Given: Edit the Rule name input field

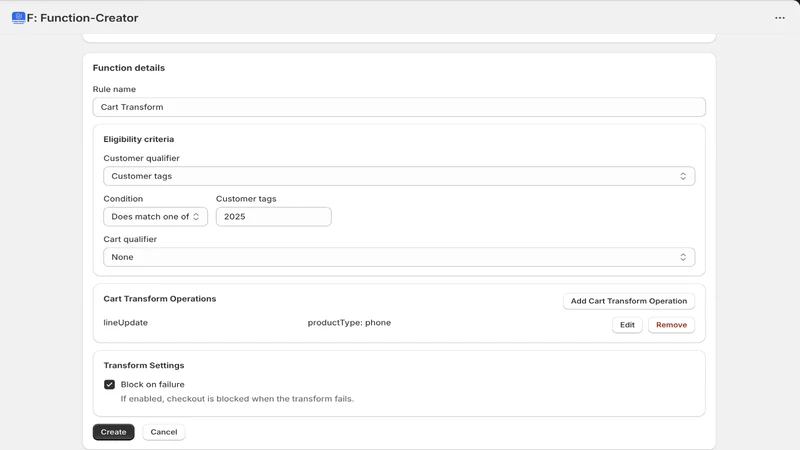Looking at the screenshot, I should [x=399, y=107].
